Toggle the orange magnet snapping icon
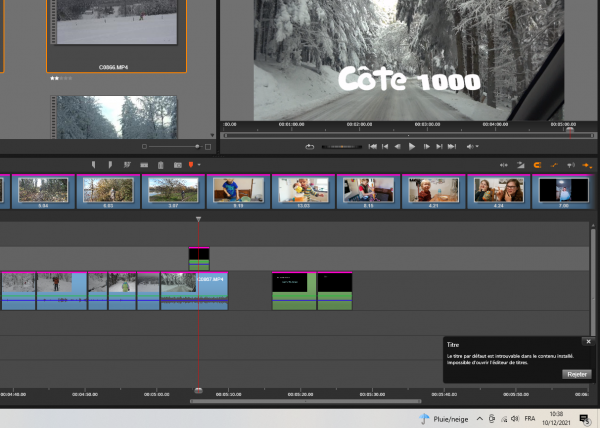 [537, 164]
